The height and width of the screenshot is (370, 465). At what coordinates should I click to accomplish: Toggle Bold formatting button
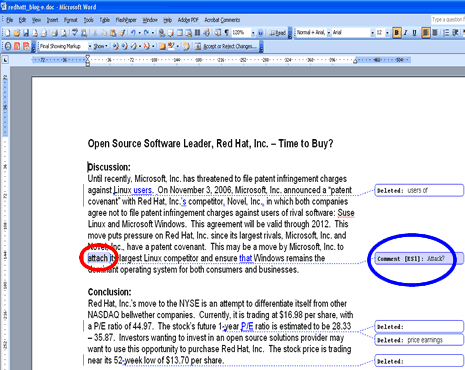397,33
